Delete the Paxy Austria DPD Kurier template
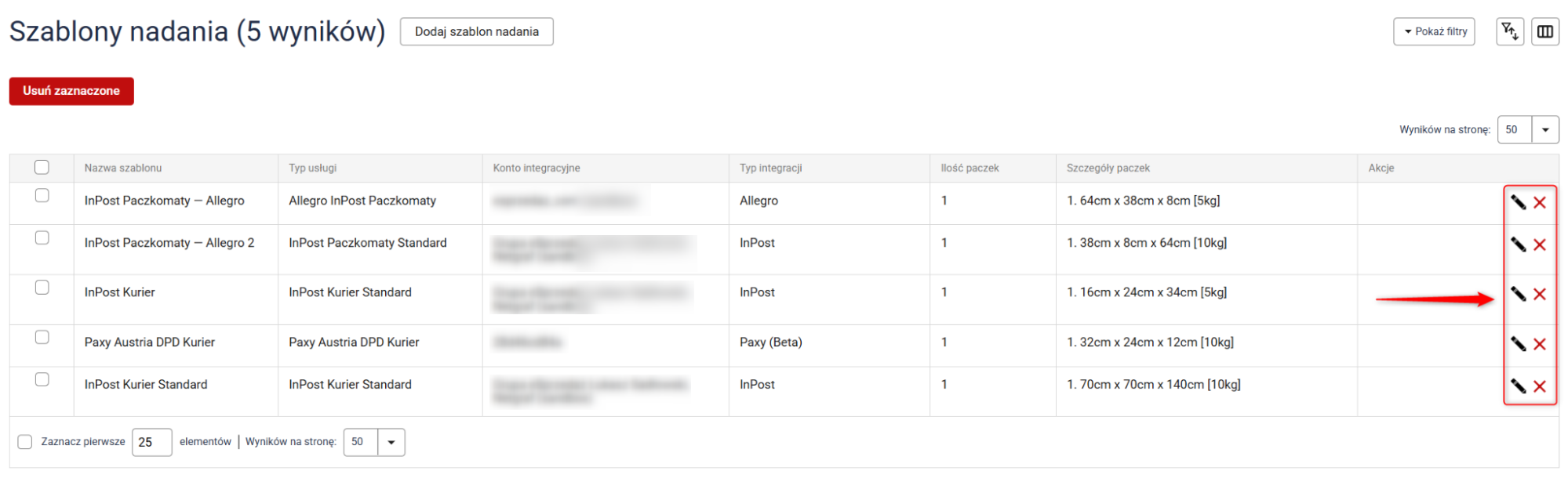 pos(1540,344)
